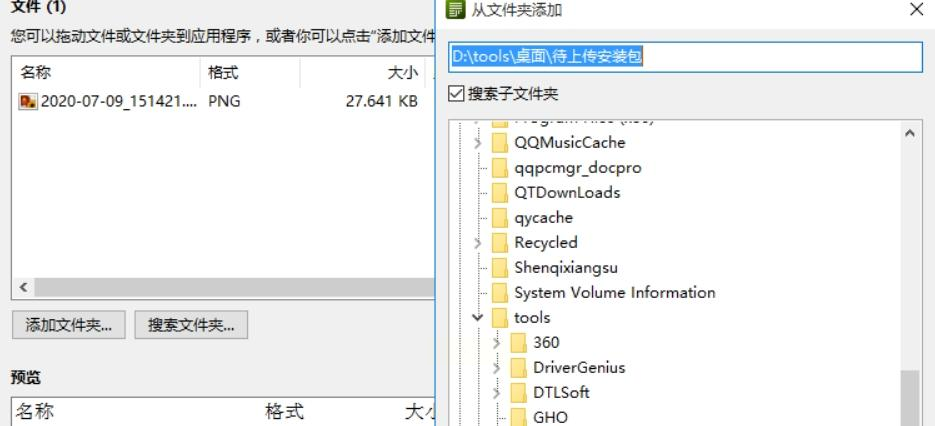
Task: Expand the Recycled tree node
Action: 477,243
